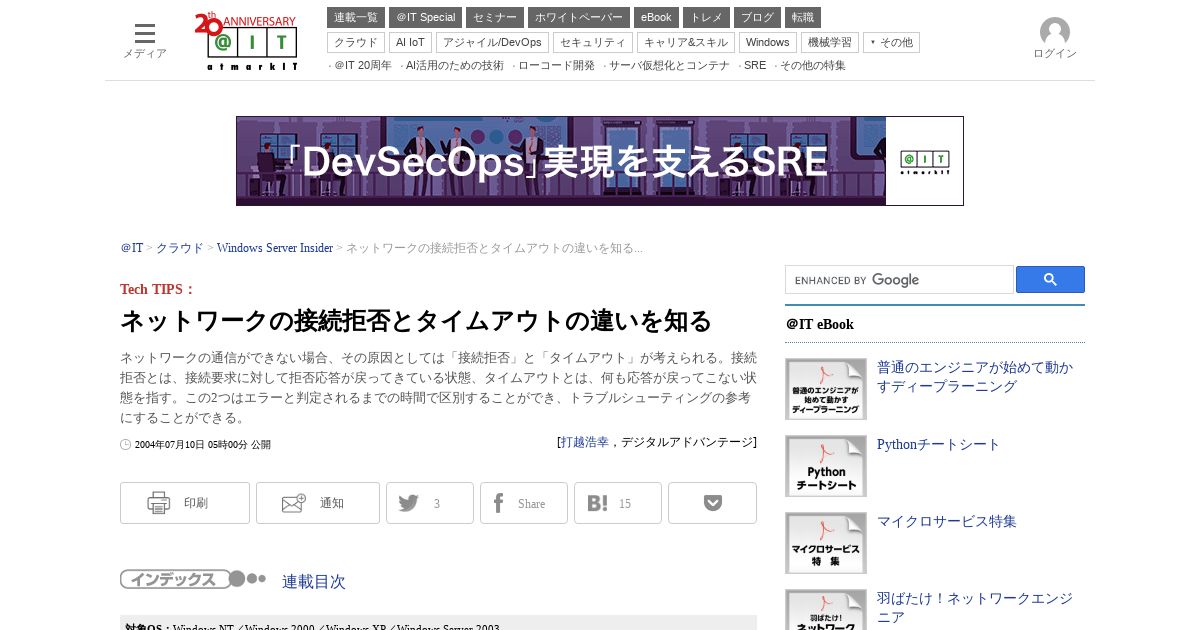The height and width of the screenshot is (630, 1200).
Task: Open the @IT Special tab
Action: tap(425, 18)
